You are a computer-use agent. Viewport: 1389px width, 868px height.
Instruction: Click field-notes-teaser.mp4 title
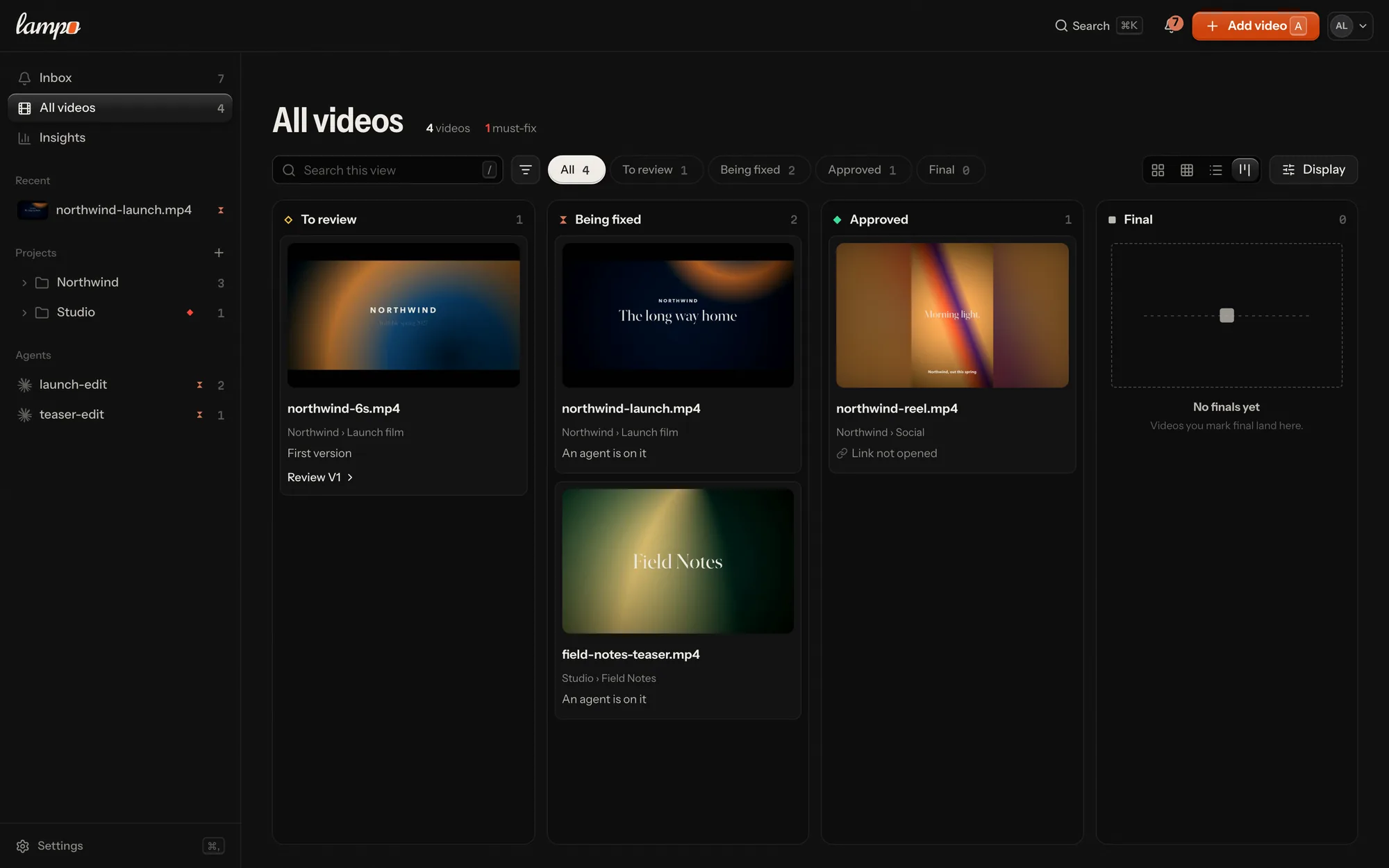(631, 654)
